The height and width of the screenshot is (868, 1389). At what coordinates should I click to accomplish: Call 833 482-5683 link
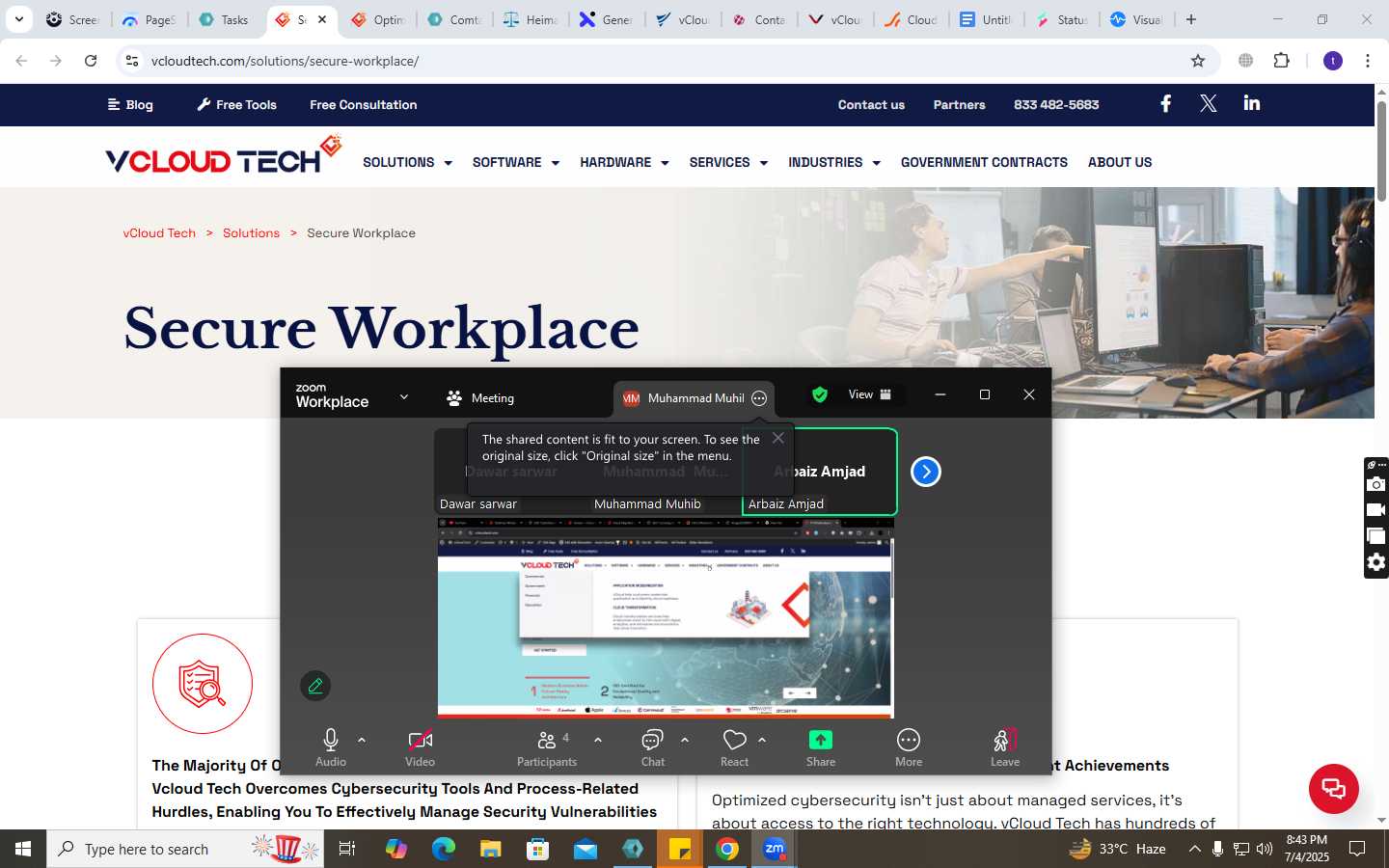1056,104
